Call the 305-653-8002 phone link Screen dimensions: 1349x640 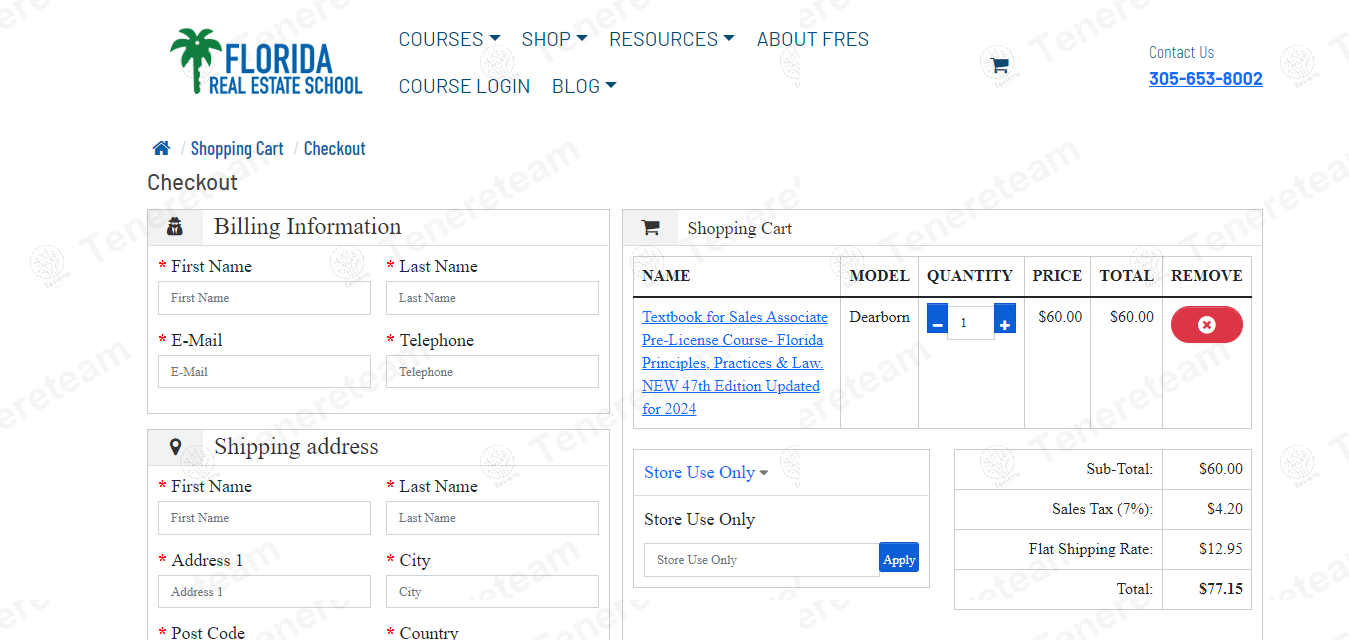pyautogui.click(x=1205, y=79)
